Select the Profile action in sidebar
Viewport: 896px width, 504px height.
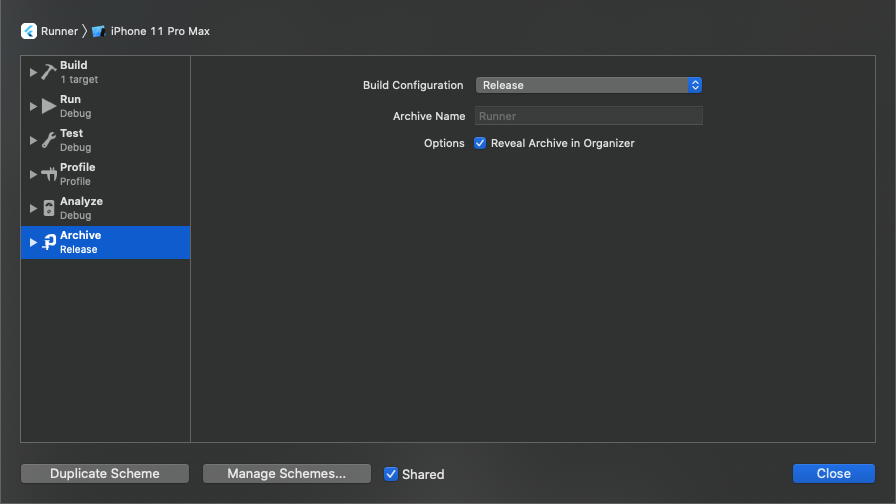pos(106,174)
